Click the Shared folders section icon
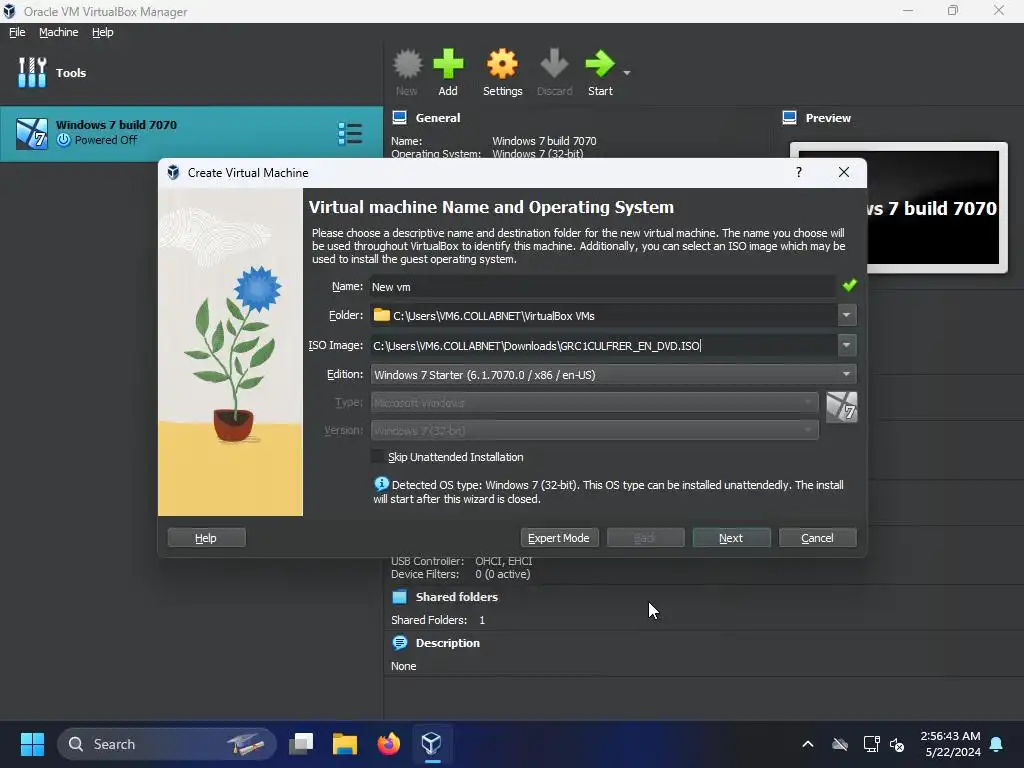The image size is (1024, 768). click(399, 597)
